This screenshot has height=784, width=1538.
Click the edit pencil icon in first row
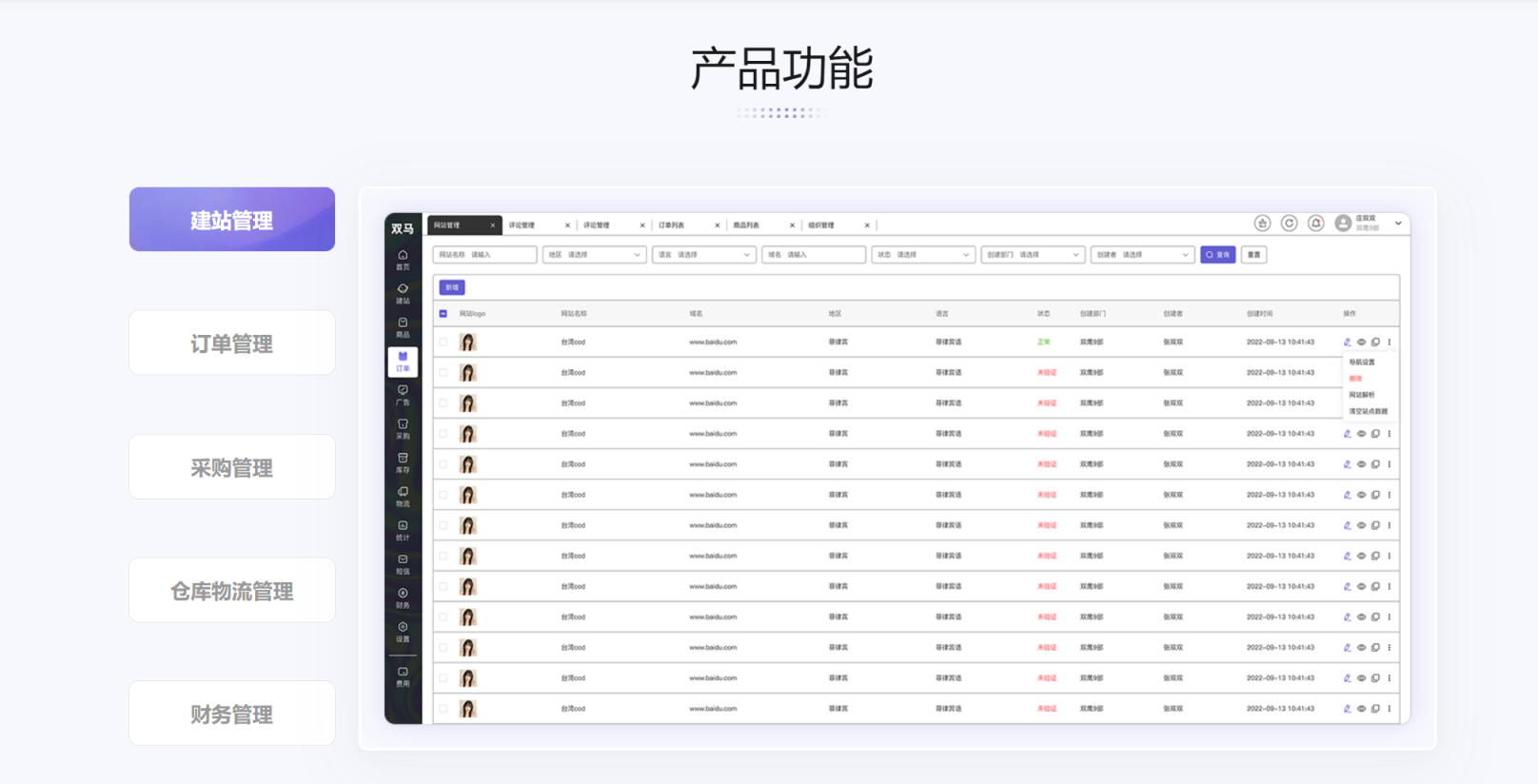[x=1347, y=343]
